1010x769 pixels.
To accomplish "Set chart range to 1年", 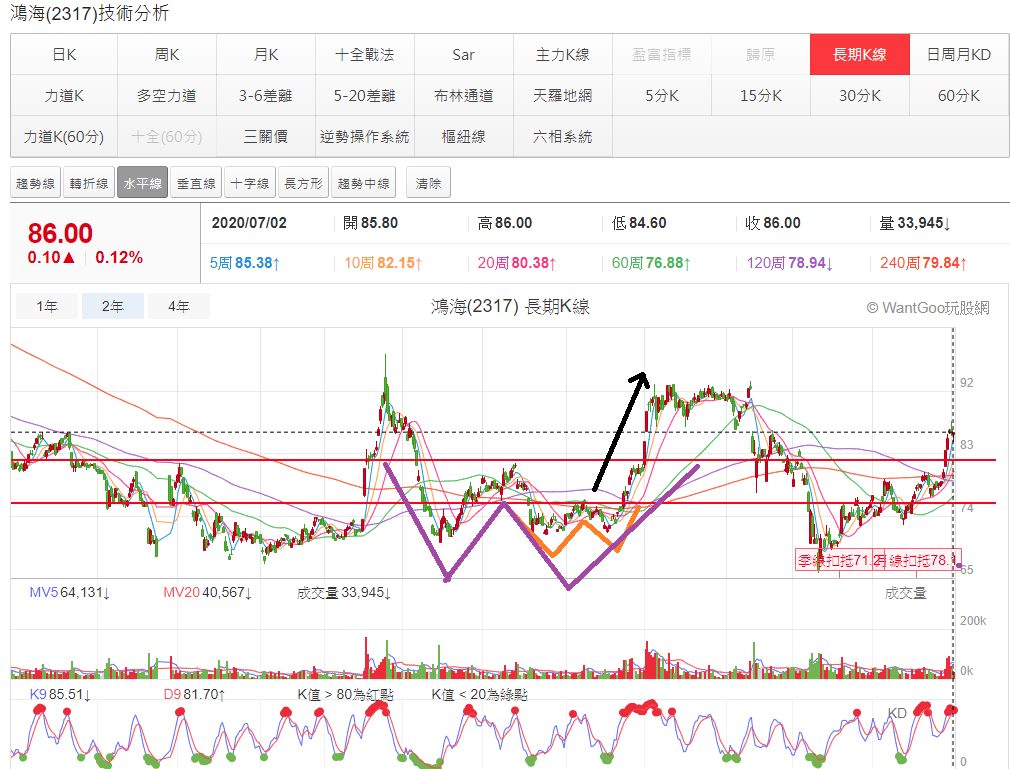I will 47,307.
